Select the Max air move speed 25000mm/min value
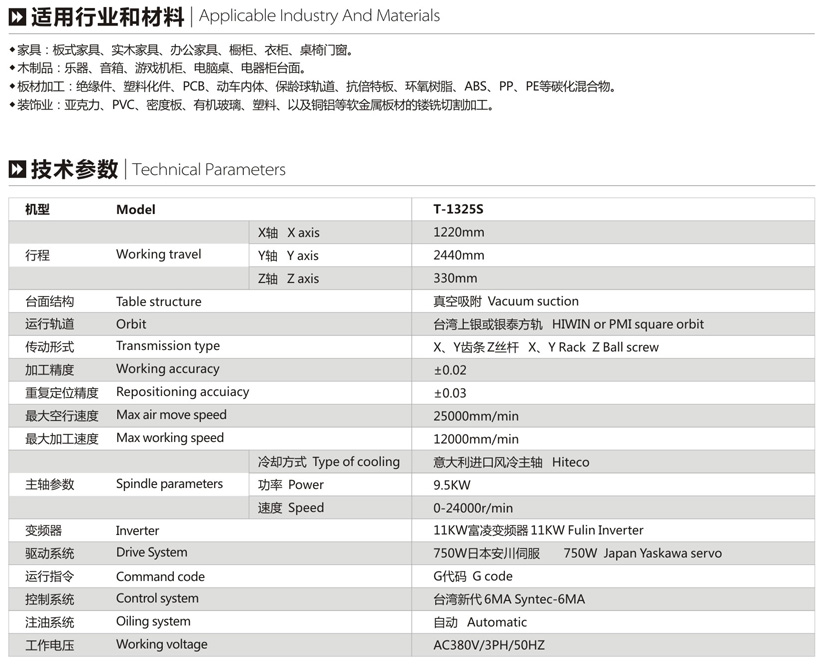The width and height of the screenshot is (822, 668). (x=476, y=416)
